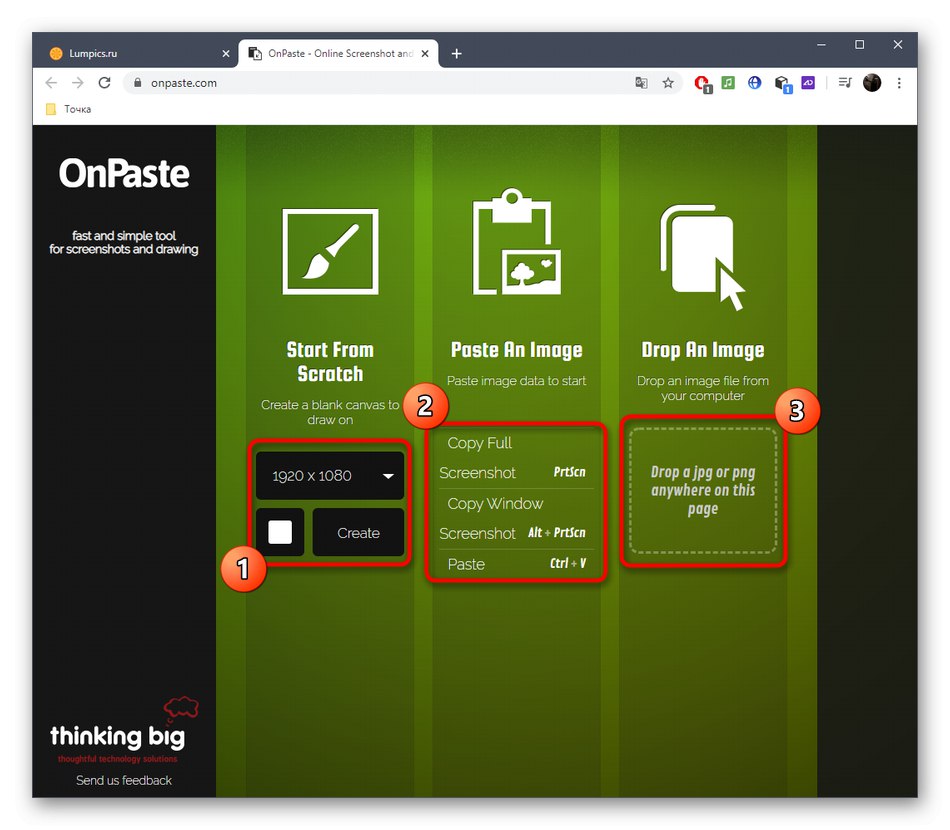950x830 pixels.
Task: Open a new browser tab
Action: pos(457,53)
